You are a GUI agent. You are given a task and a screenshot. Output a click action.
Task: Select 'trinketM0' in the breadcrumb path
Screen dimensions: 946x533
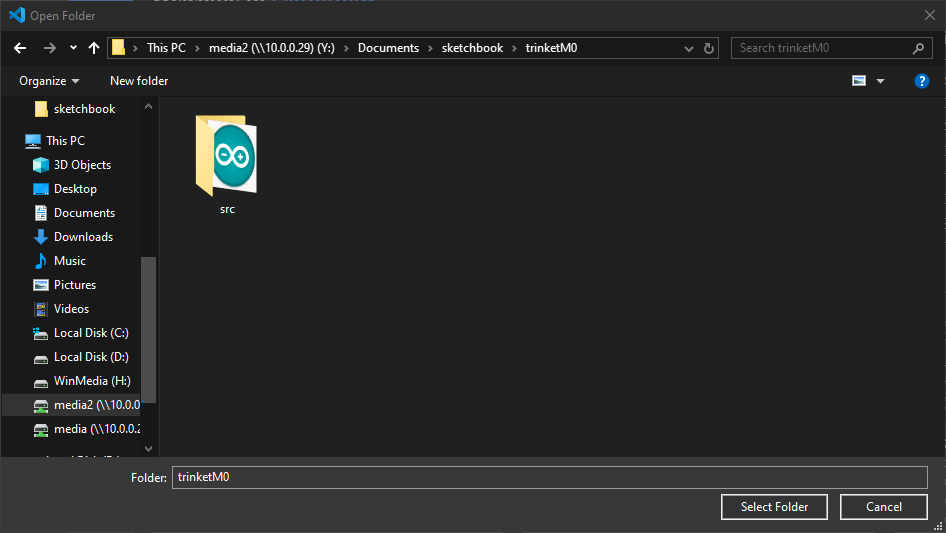coord(551,48)
